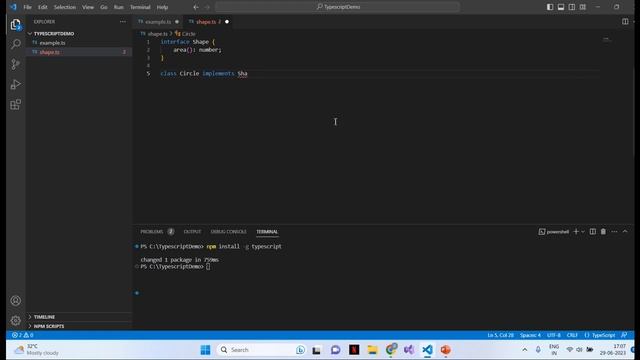Click 'class' keyword on line 5
Image resolution: width=640 pixels, height=360 pixels.
(169, 73)
